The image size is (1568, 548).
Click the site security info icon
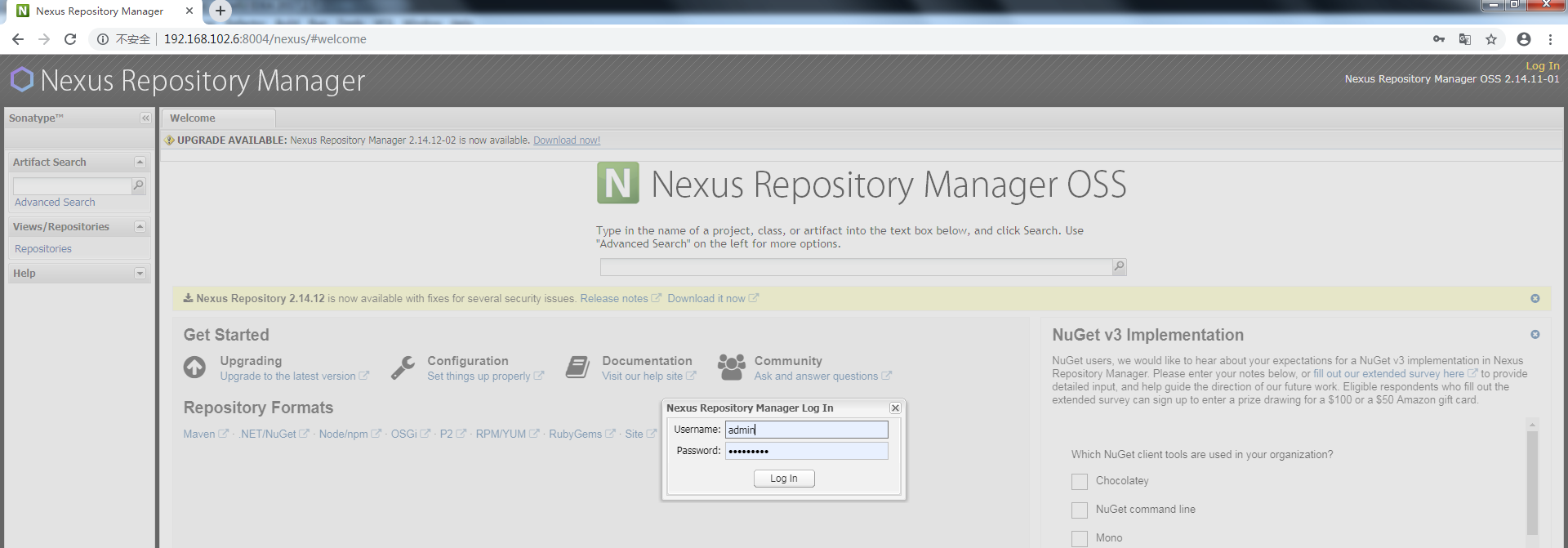tap(103, 39)
